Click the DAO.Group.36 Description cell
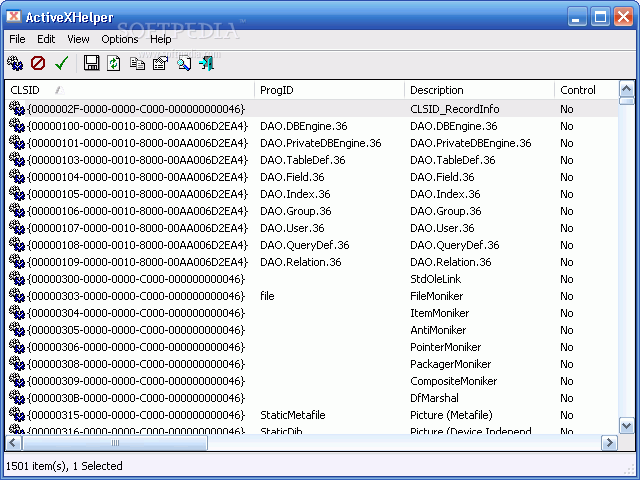Screen dimensions: 640x480 click(445, 211)
